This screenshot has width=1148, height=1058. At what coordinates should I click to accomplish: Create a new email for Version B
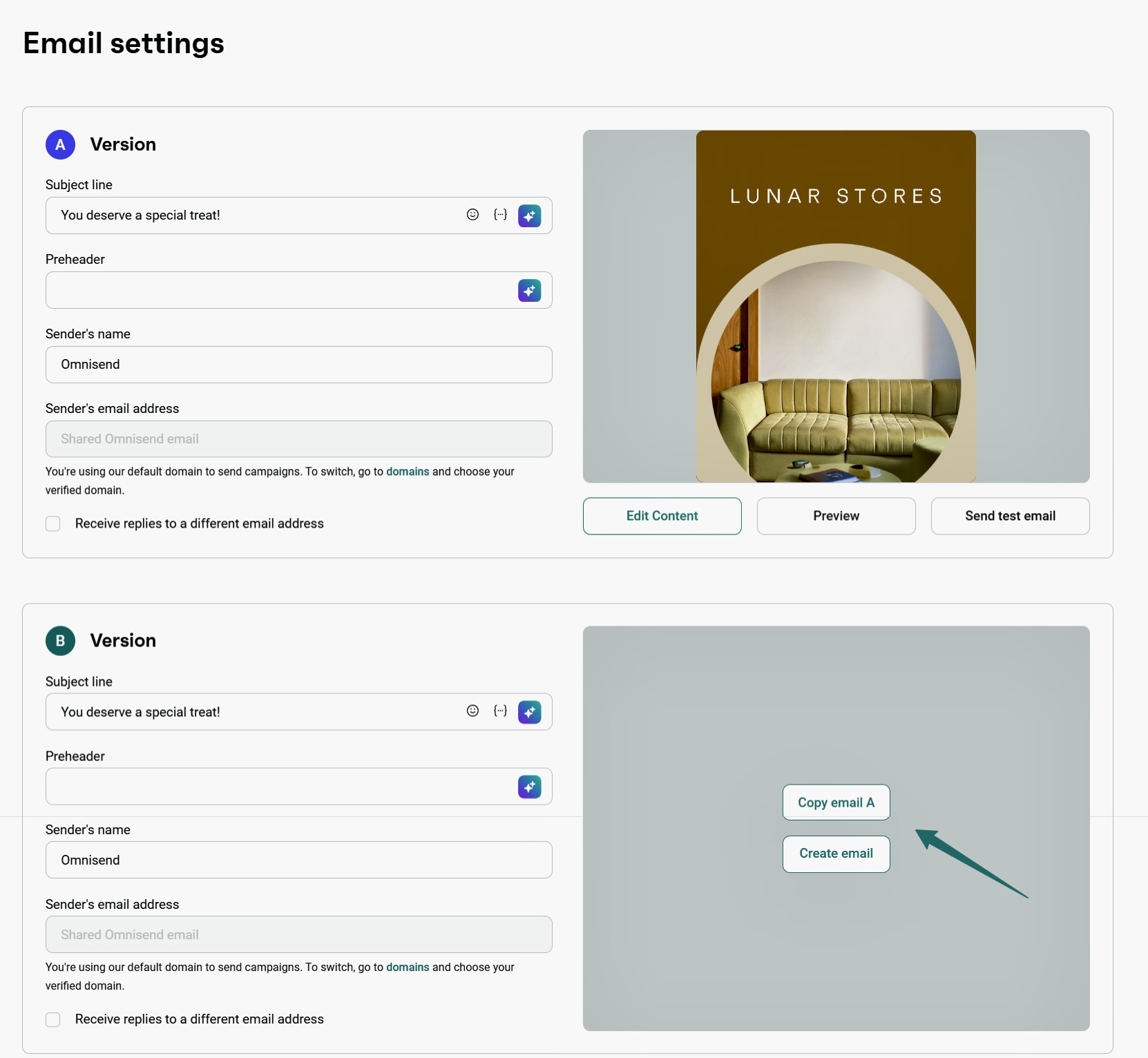pos(836,854)
